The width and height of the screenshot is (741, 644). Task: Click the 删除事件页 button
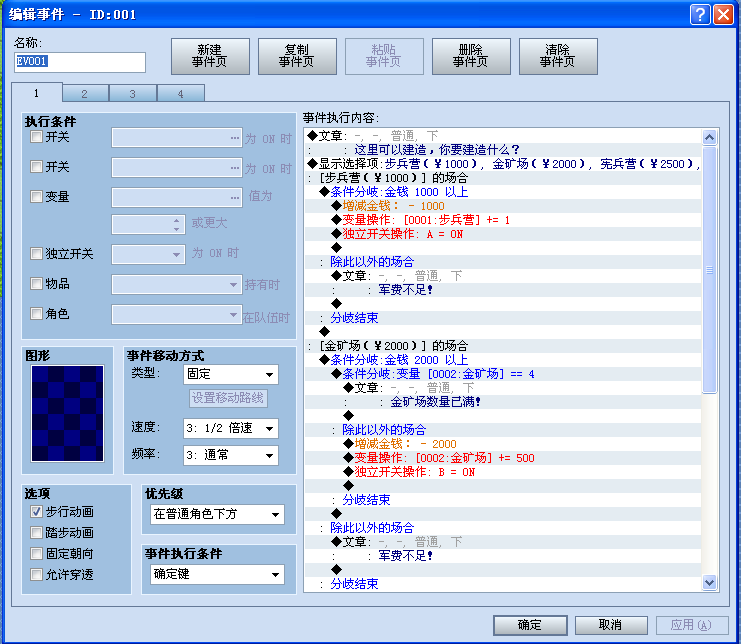[471, 56]
